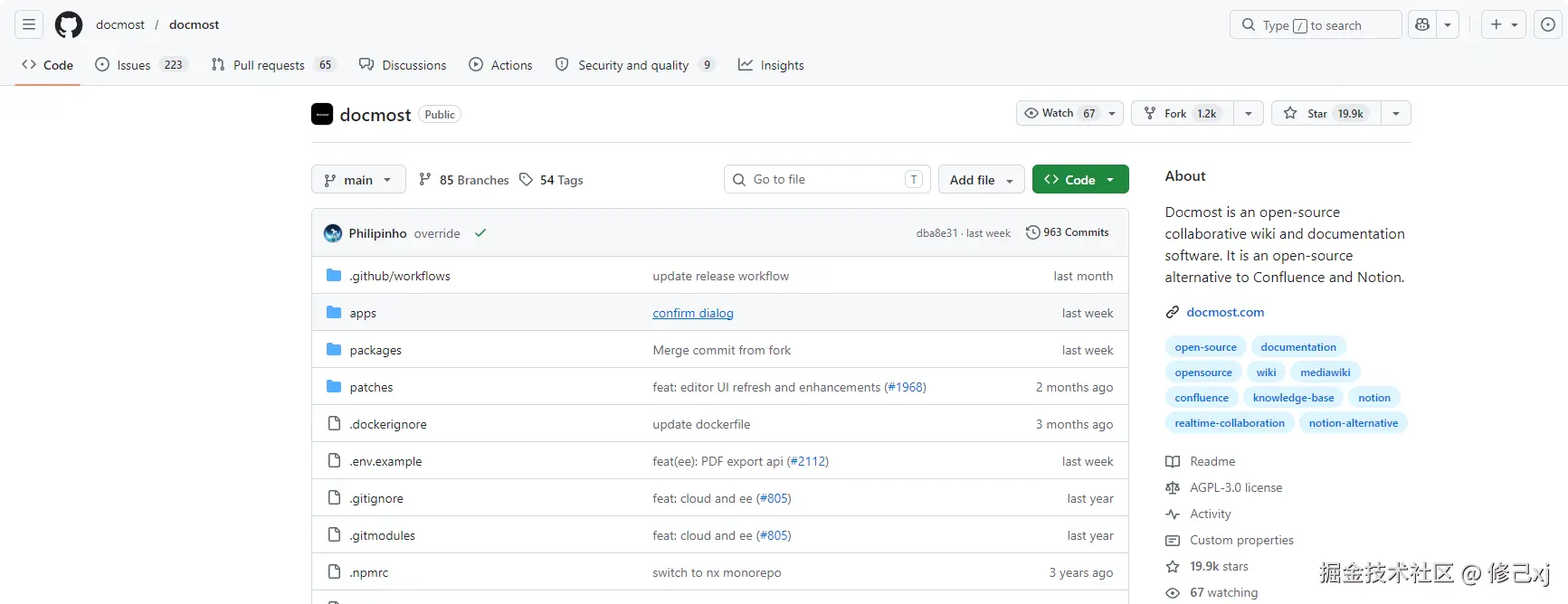Open the hamburger navigation menu

pyautogui.click(x=29, y=24)
